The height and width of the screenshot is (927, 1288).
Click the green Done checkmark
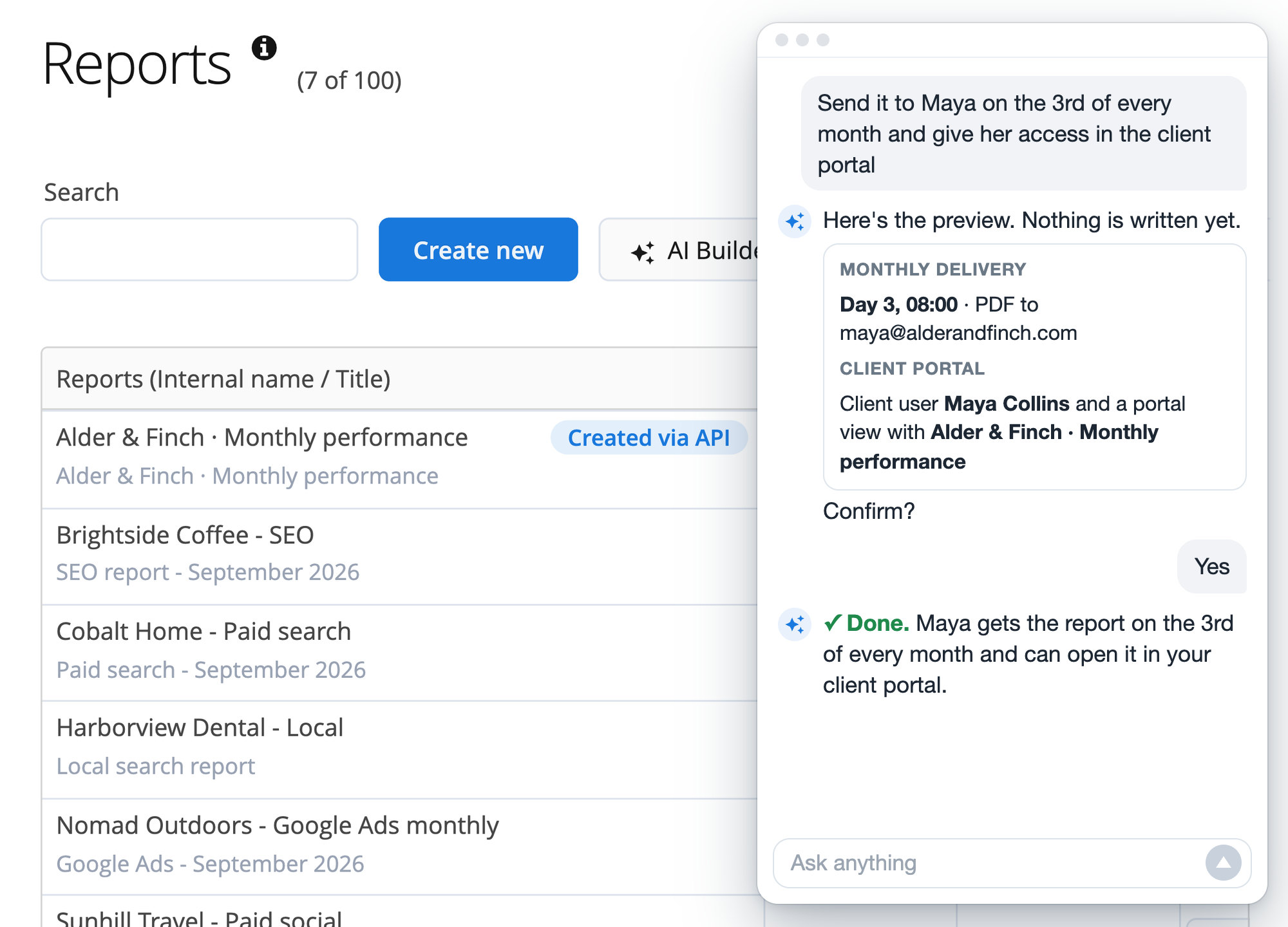pyautogui.click(x=832, y=623)
